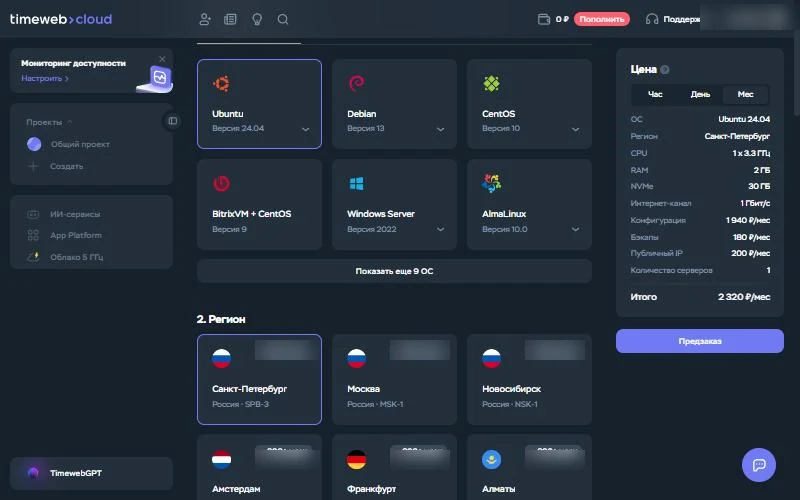Open search with magnifier icon
Image resolution: width=800 pixels, height=500 pixels.
283,19
